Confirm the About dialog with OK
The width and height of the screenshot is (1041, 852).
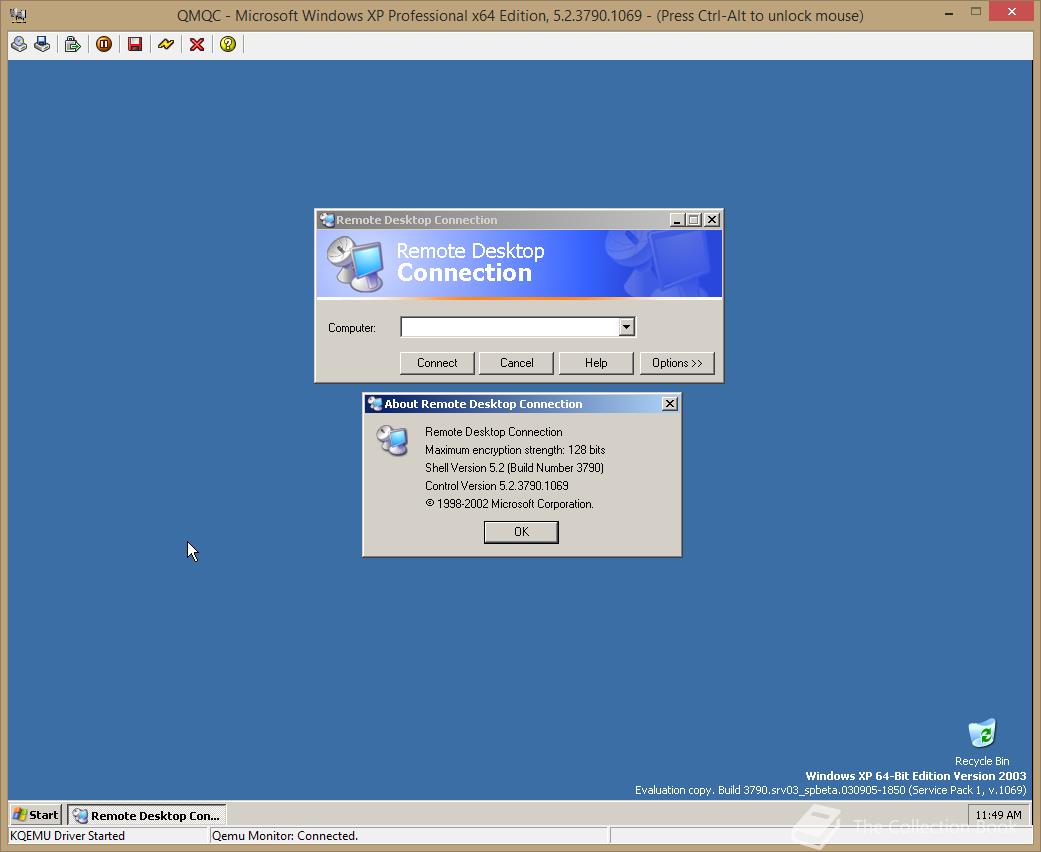coord(521,532)
